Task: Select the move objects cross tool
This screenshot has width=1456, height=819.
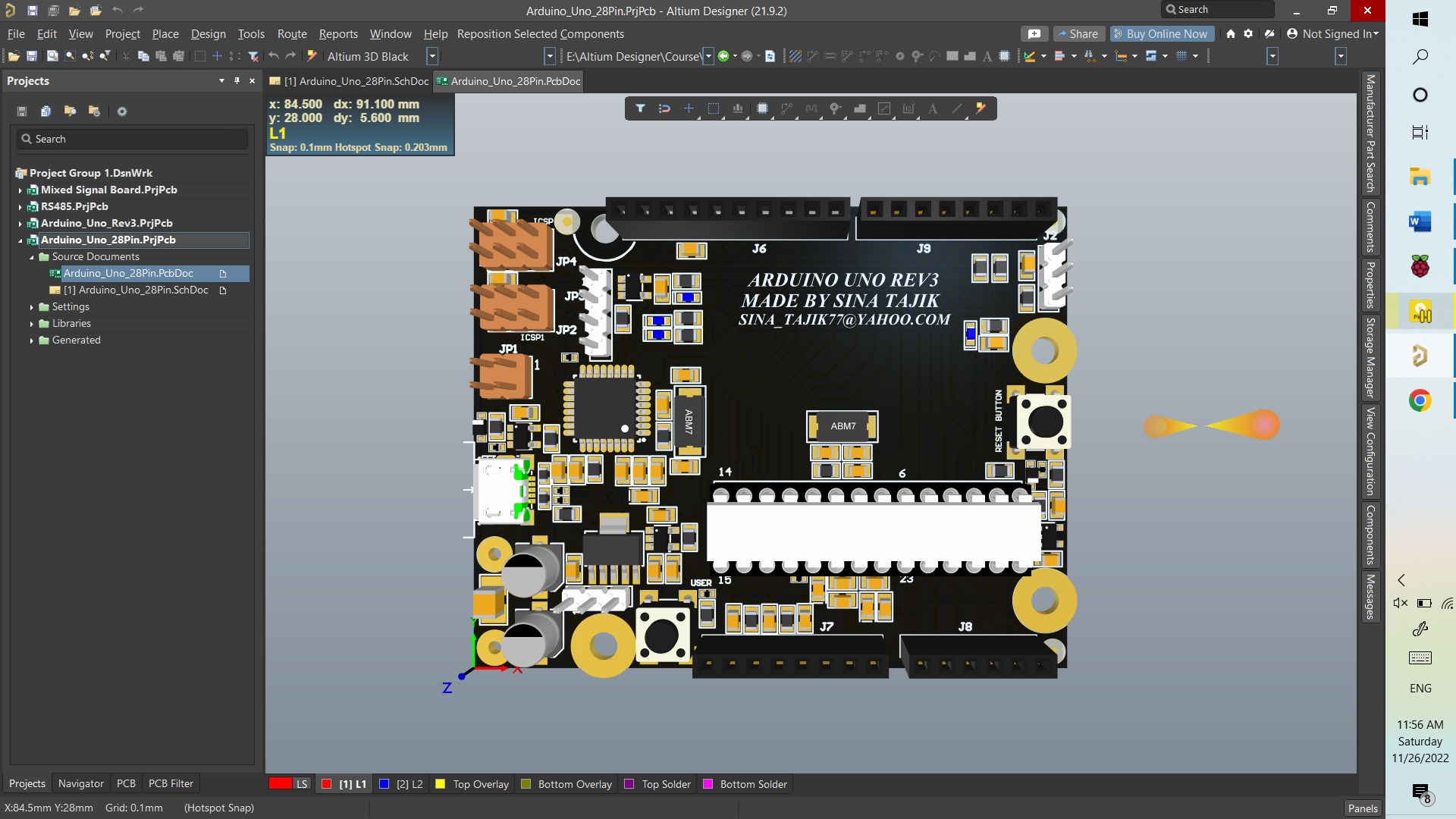Action: point(689,108)
